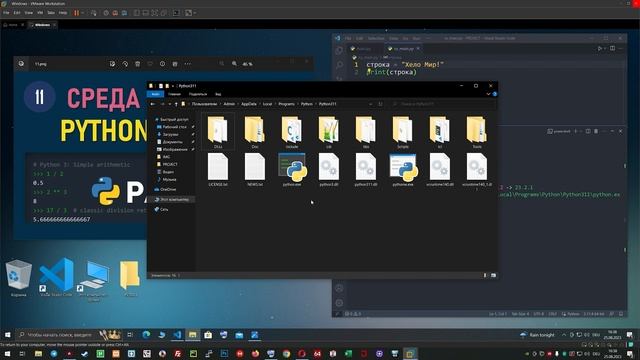Open the Lib folder

pos(329,132)
